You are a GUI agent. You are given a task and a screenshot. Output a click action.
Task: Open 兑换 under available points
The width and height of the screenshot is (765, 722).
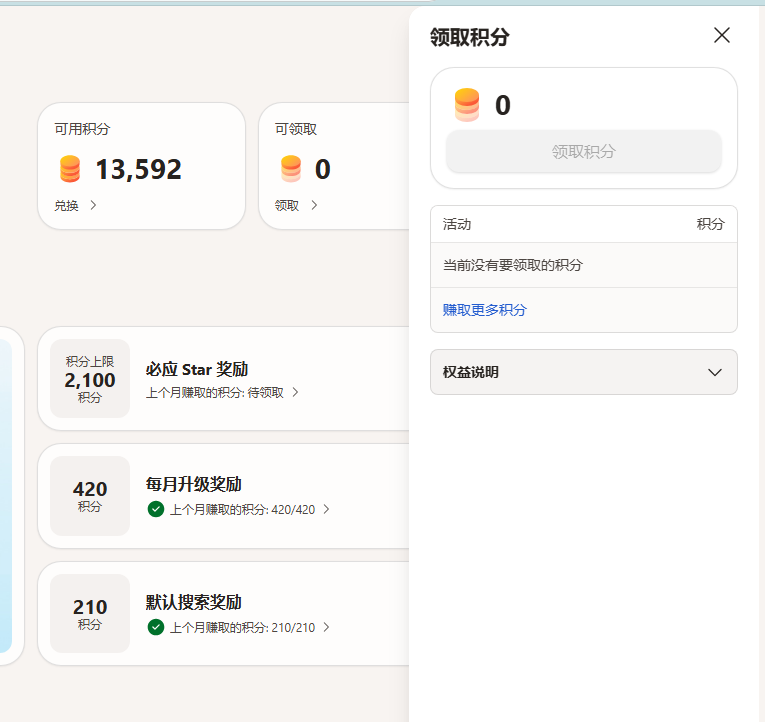point(66,205)
